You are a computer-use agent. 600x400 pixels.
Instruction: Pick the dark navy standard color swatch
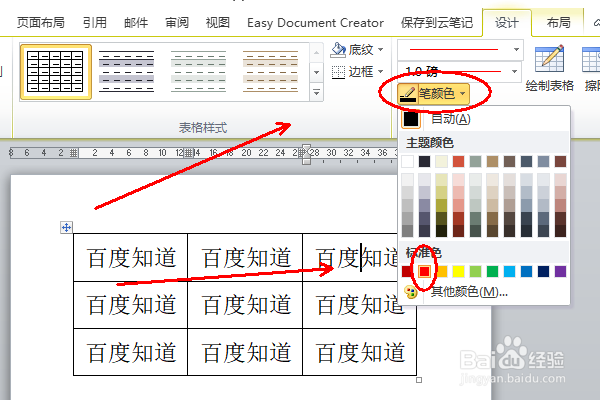pyautogui.click(x=543, y=271)
